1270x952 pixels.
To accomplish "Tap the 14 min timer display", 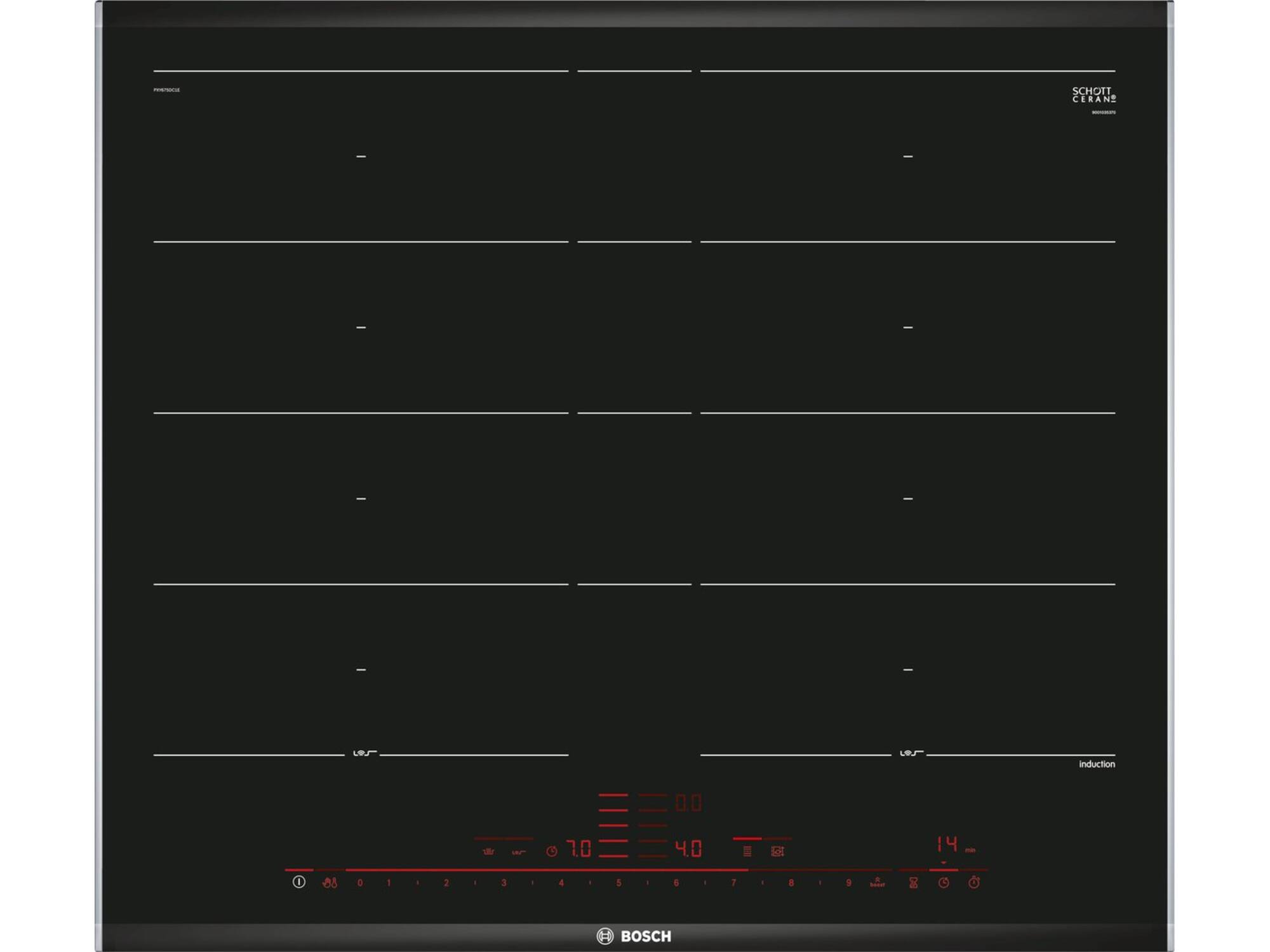I will pyautogui.click(x=956, y=844).
